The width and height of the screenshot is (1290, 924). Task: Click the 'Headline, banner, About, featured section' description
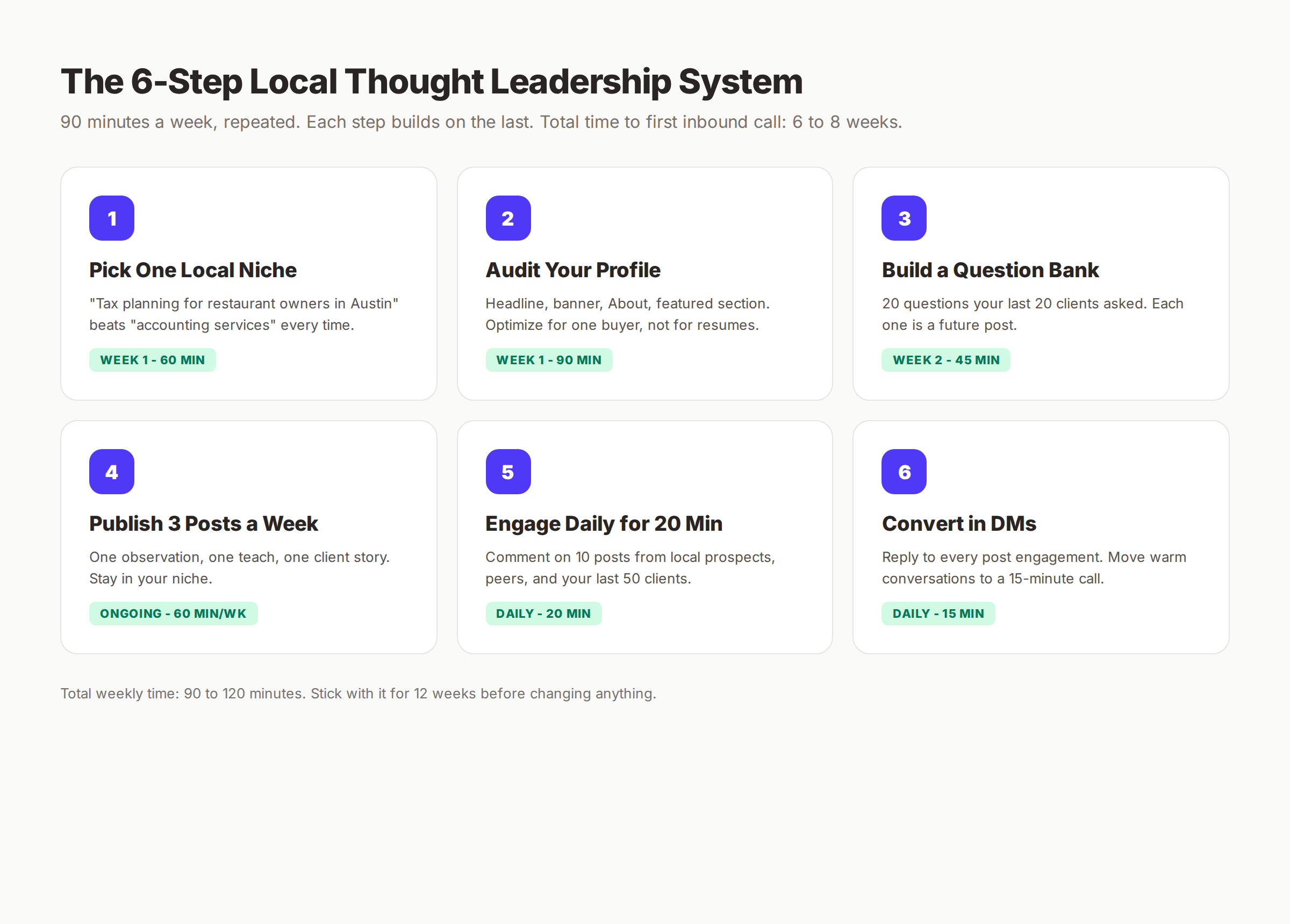pos(627,314)
